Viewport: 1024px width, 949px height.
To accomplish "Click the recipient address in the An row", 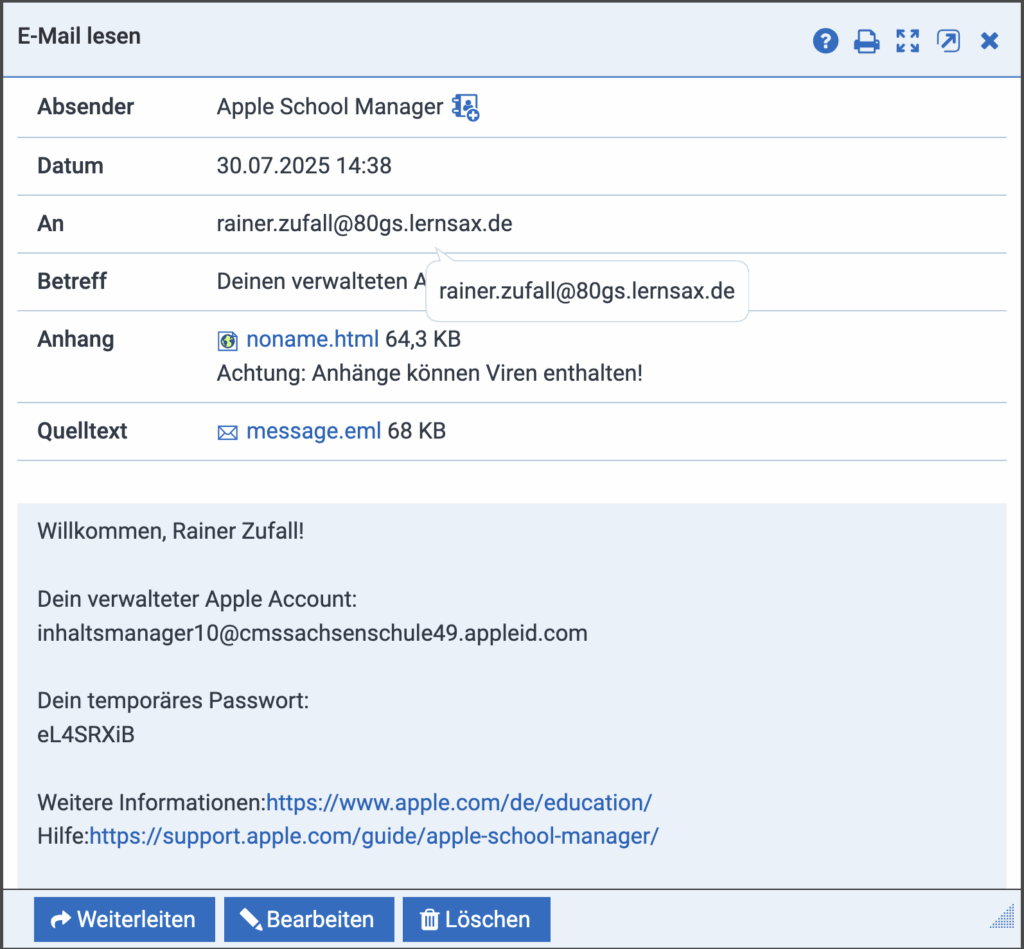I will (364, 223).
